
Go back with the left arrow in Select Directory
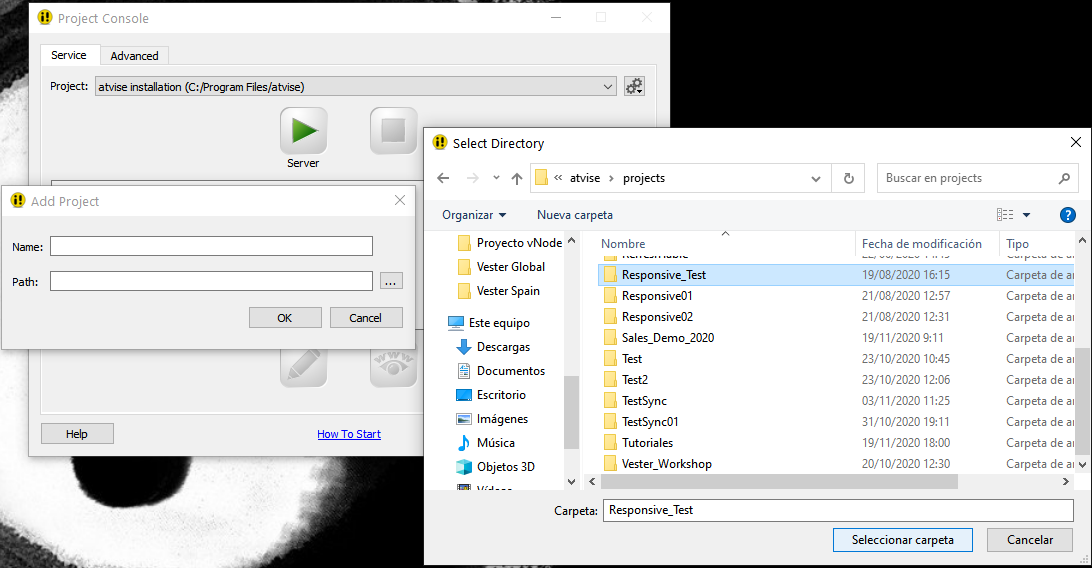pyautogui.click(x=443, y=178)
